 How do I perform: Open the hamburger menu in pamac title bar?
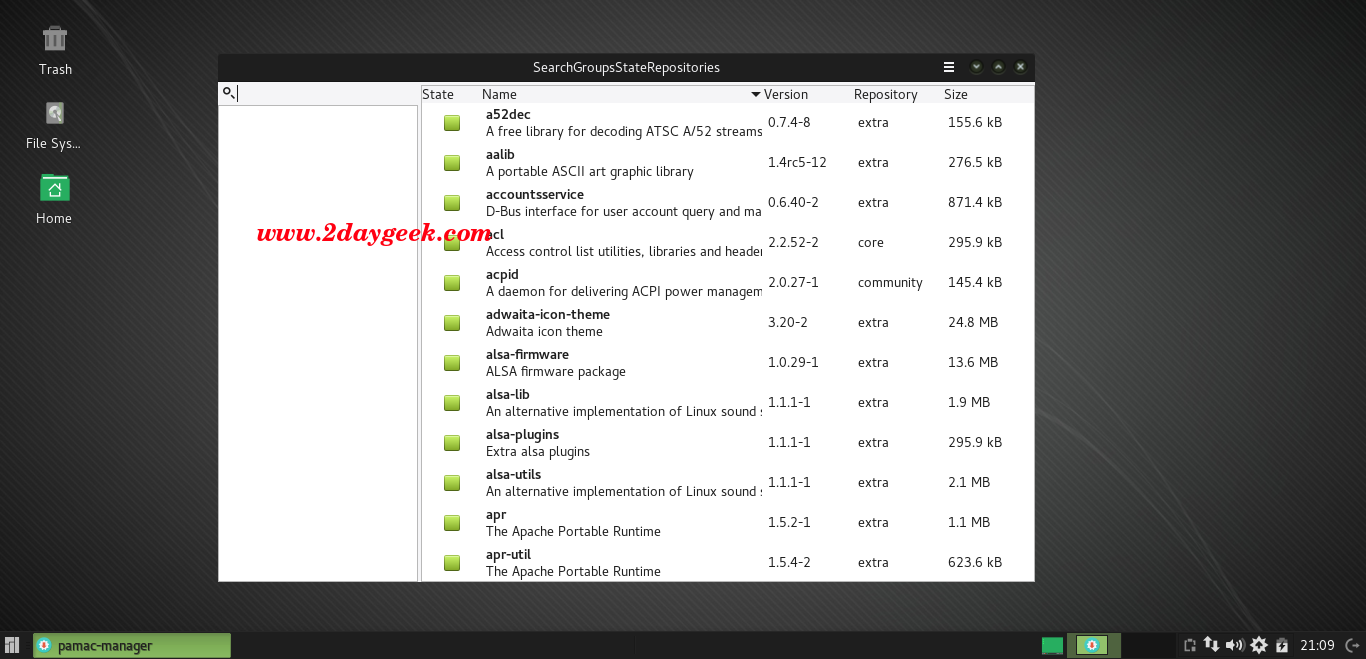tap(949, 67)
